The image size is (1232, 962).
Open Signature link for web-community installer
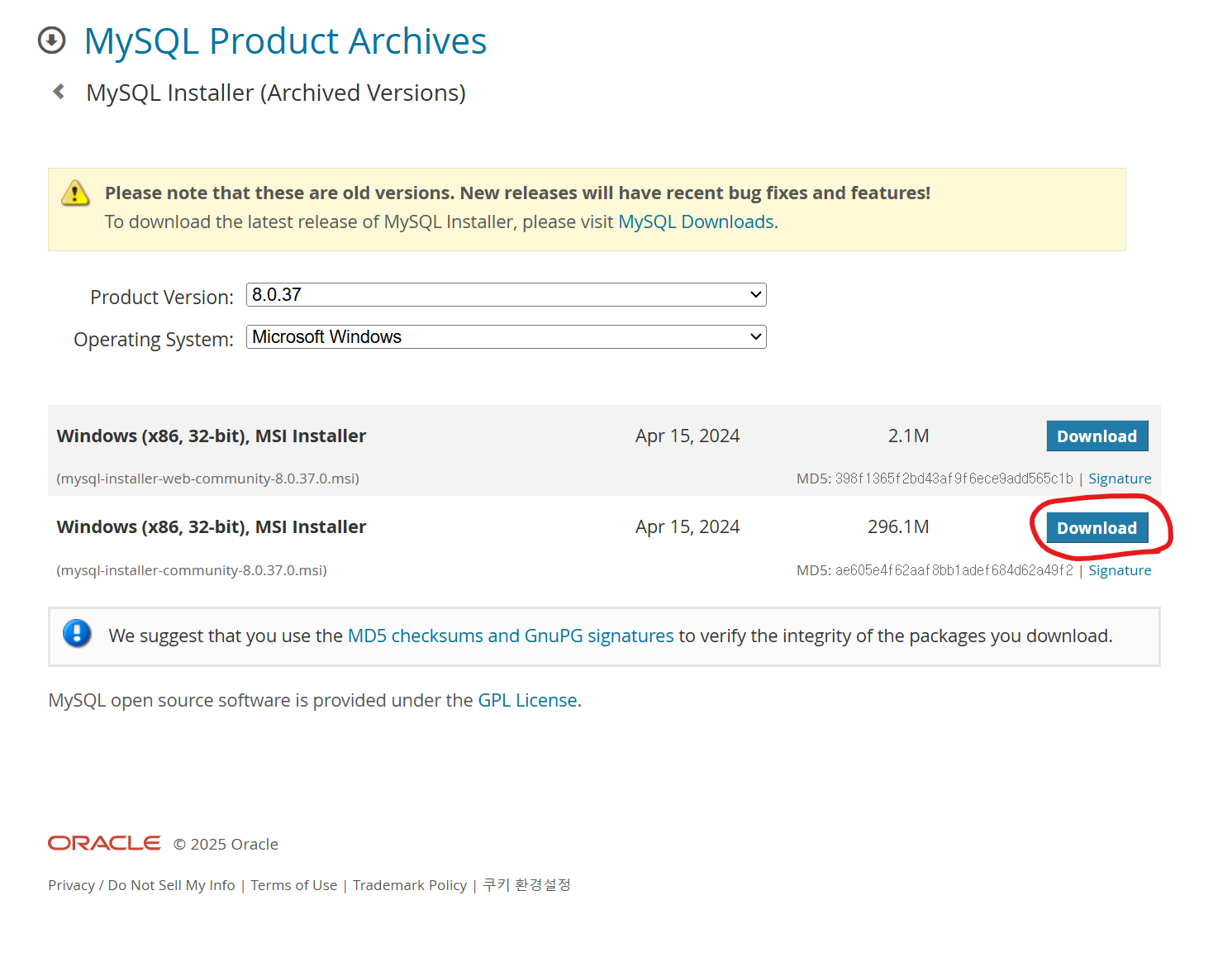1120,479
